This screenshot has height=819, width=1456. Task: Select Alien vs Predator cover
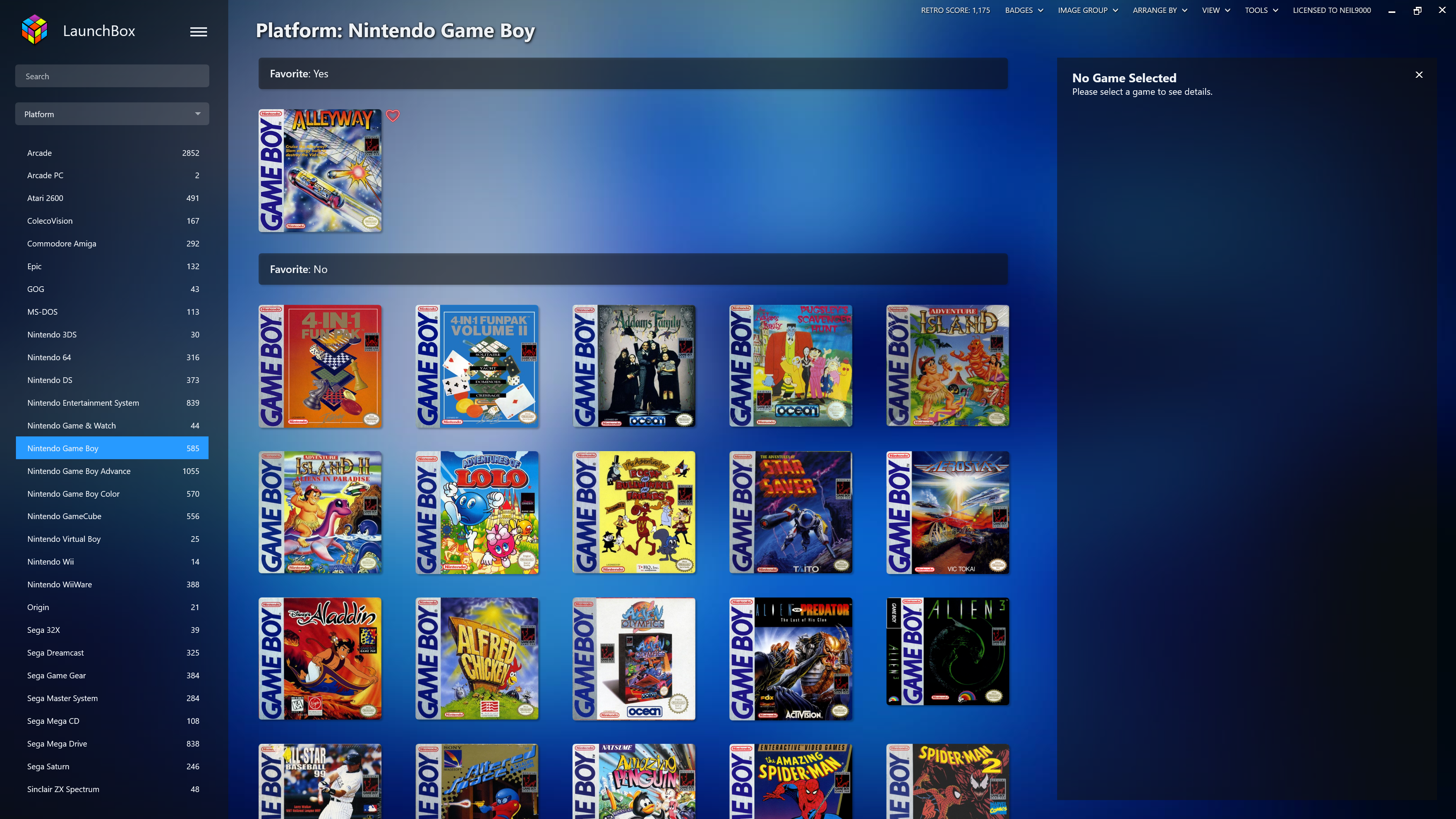coord(791,659)
